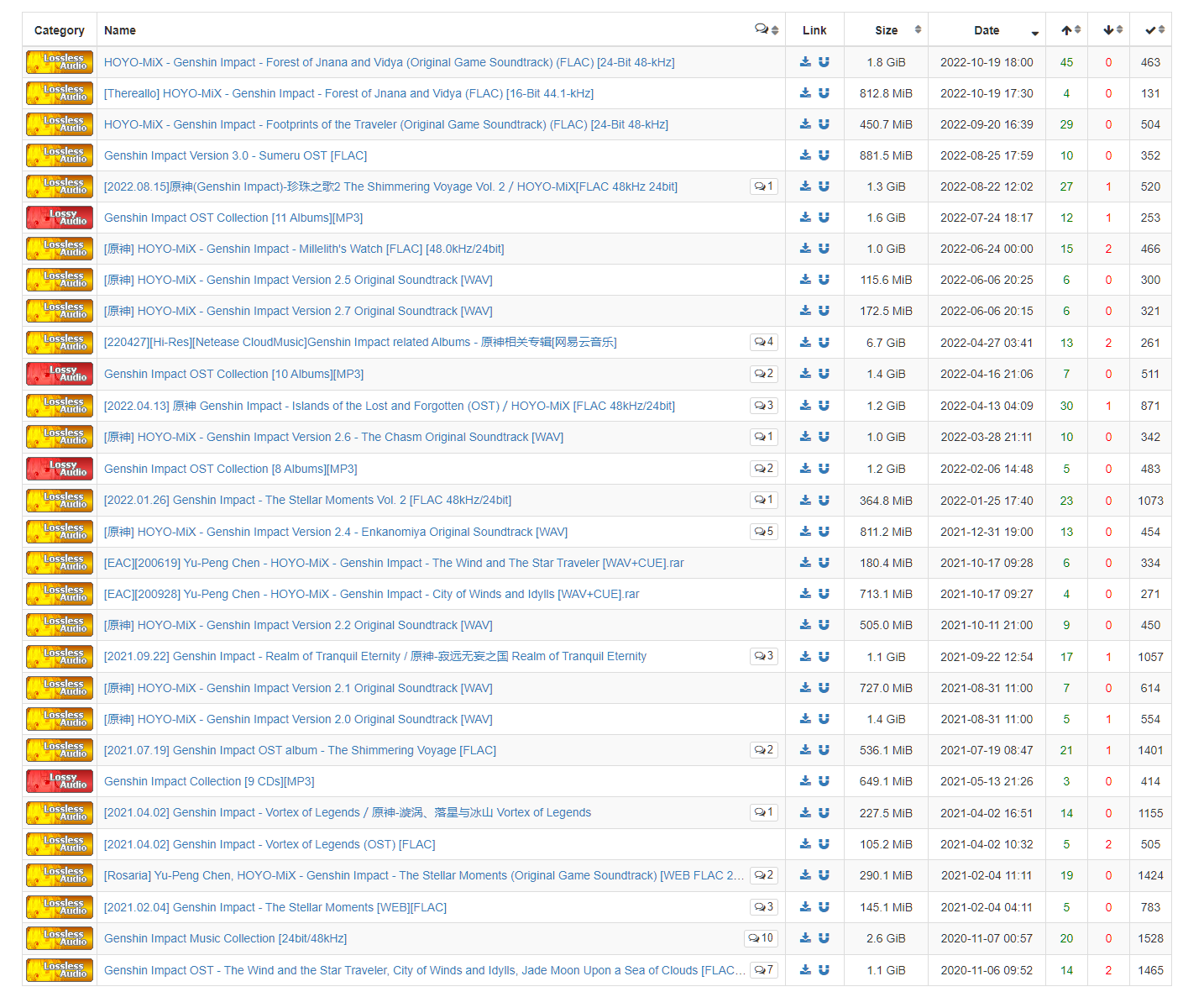Download torrent for Millelith's Watch [FLAC]
The image size is (1204, 992).
point(805,249)
